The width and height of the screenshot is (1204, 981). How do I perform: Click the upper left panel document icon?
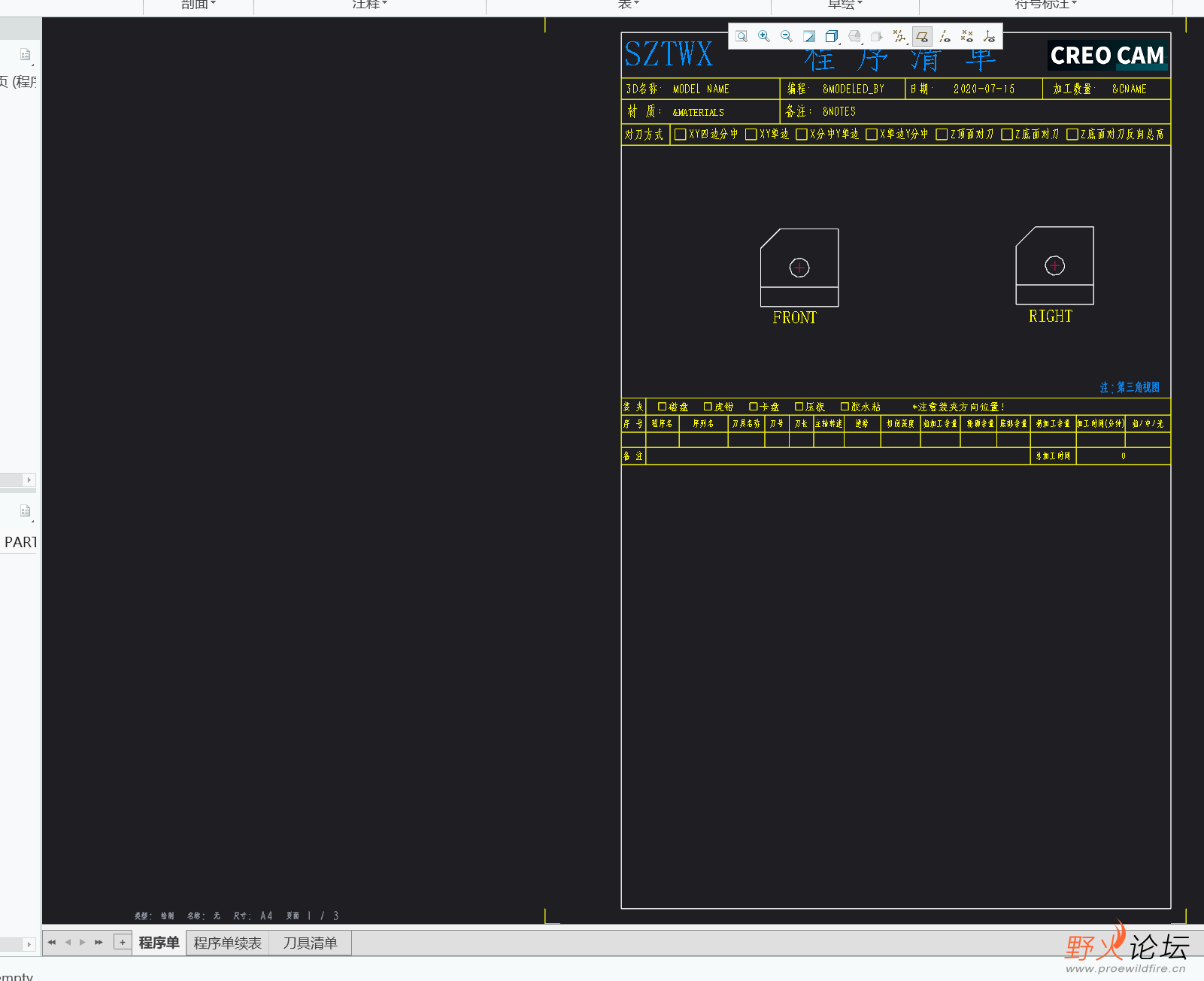[x=26, y=55]
